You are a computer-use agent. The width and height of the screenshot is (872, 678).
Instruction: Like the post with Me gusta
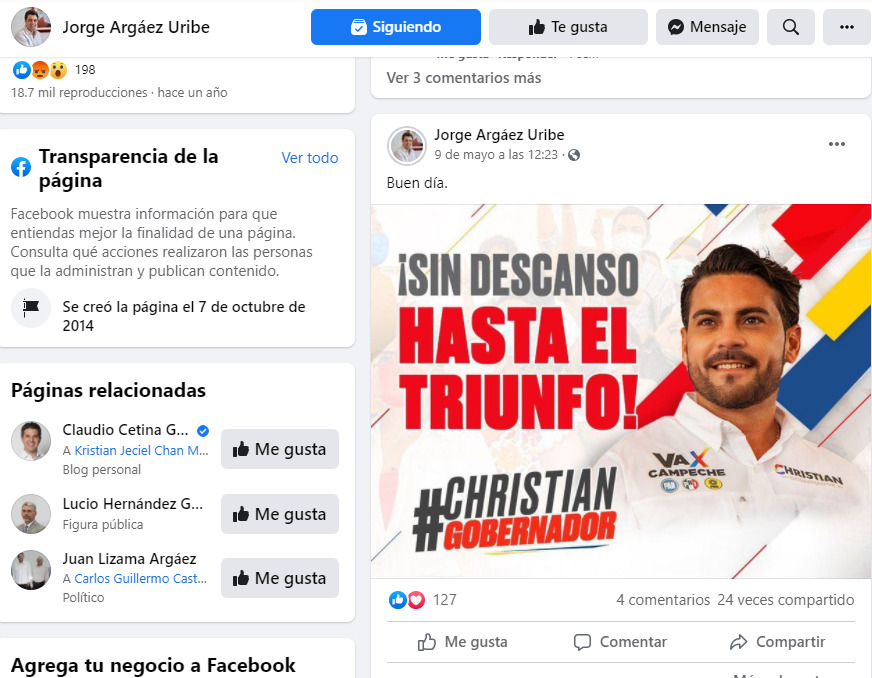click(x=463, y=642)
